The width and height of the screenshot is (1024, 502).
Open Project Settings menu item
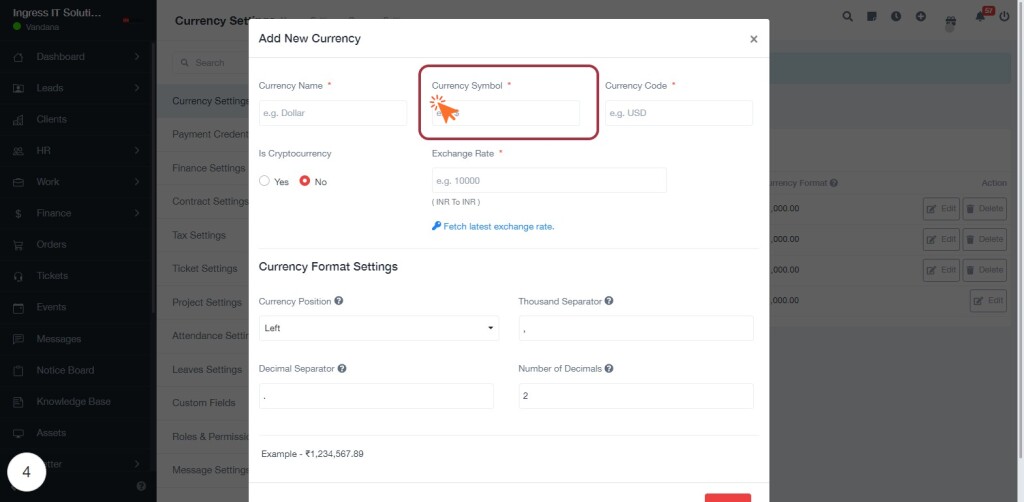tap(207, 302)
